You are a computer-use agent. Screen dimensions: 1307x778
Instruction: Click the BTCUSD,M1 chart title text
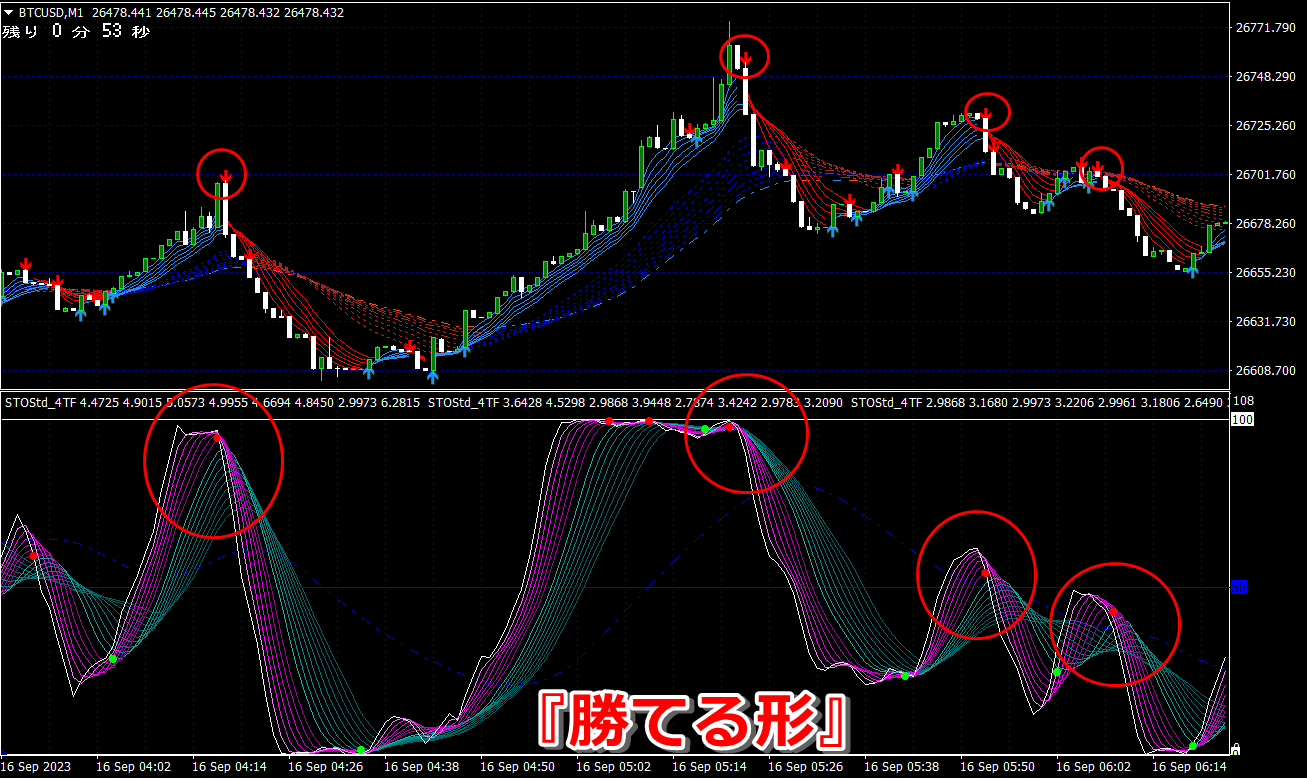[x=53, y=12]
